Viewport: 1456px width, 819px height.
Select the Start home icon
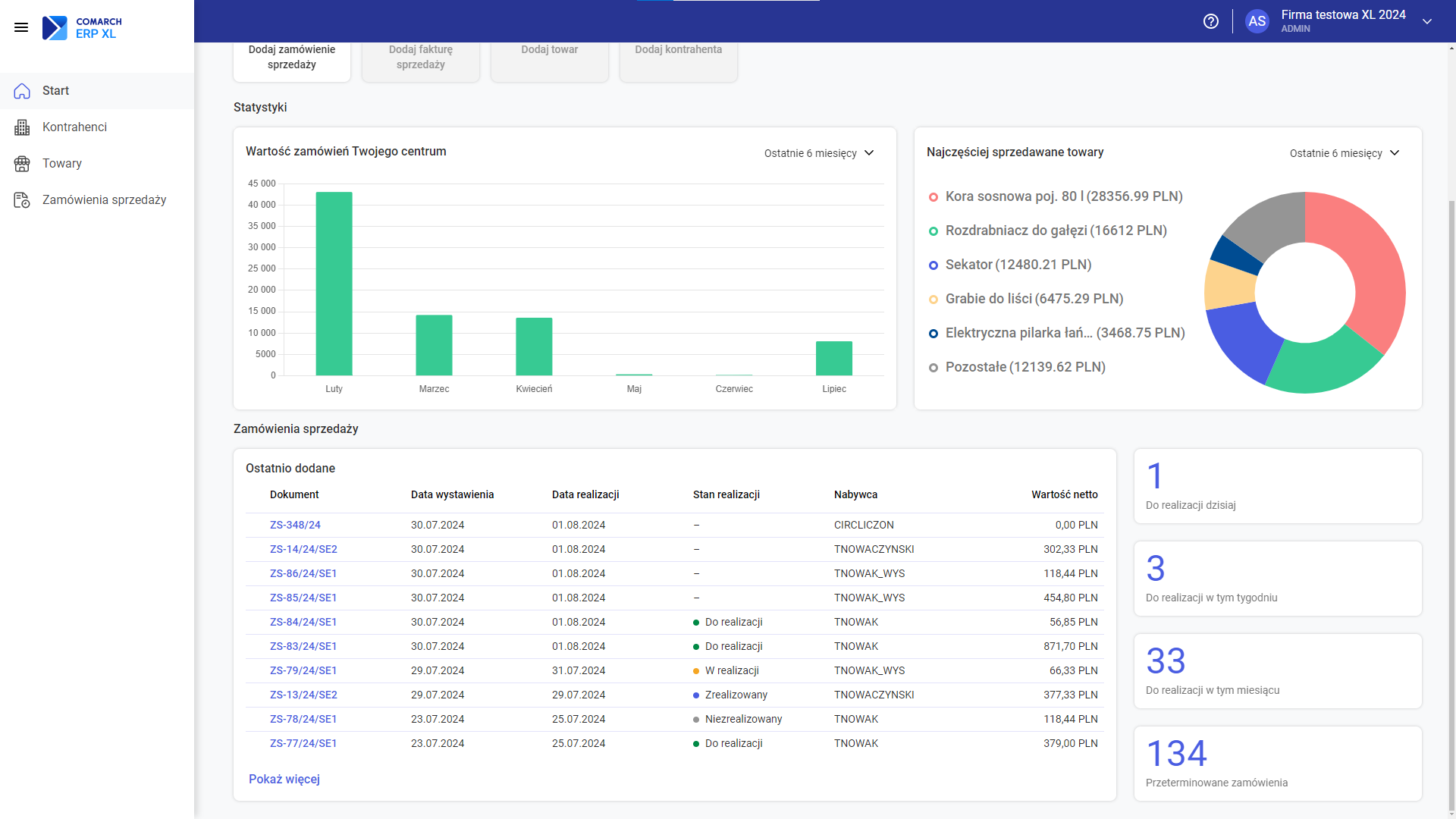22,91
